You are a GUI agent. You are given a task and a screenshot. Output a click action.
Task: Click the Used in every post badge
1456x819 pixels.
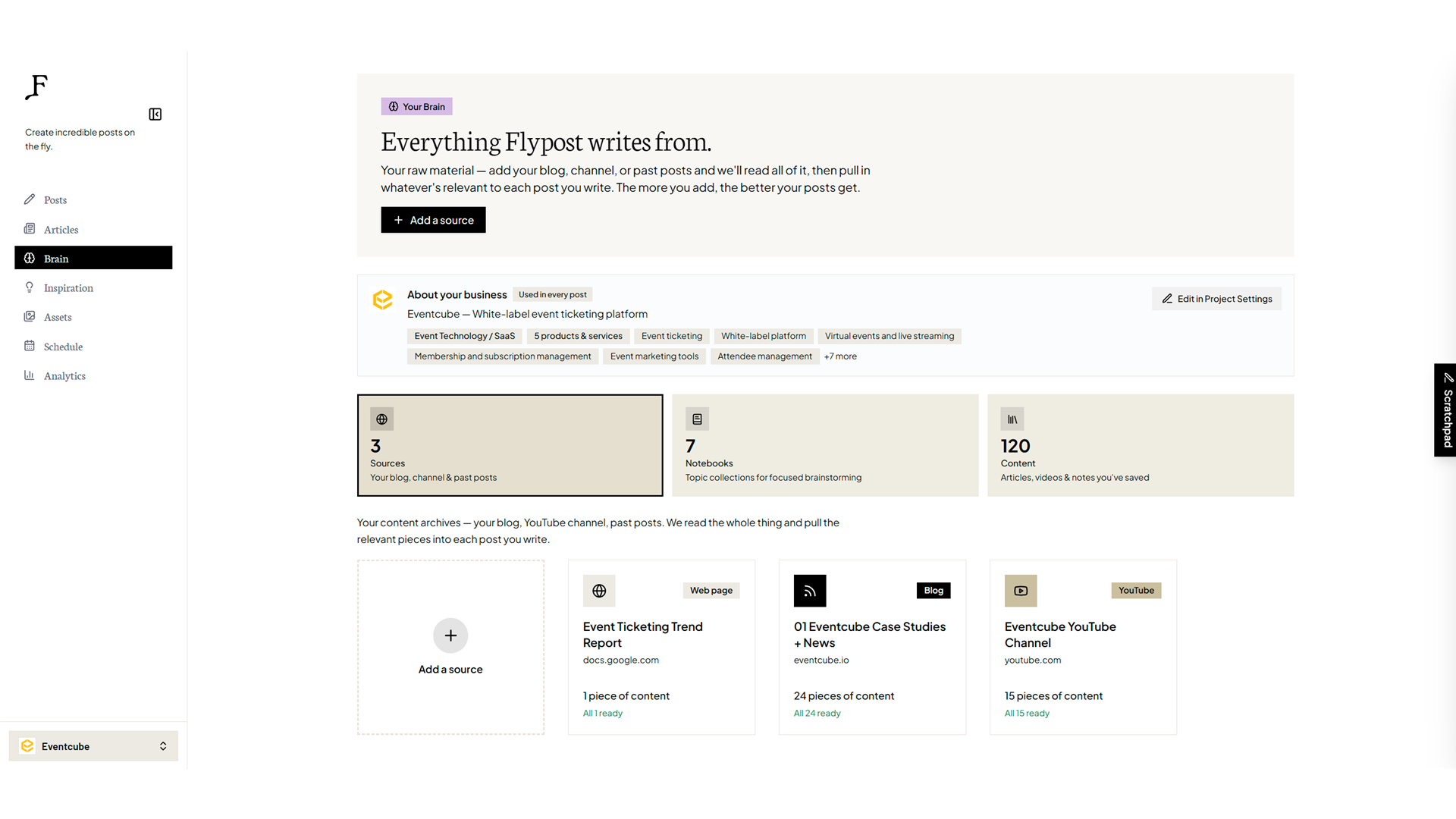553,295
